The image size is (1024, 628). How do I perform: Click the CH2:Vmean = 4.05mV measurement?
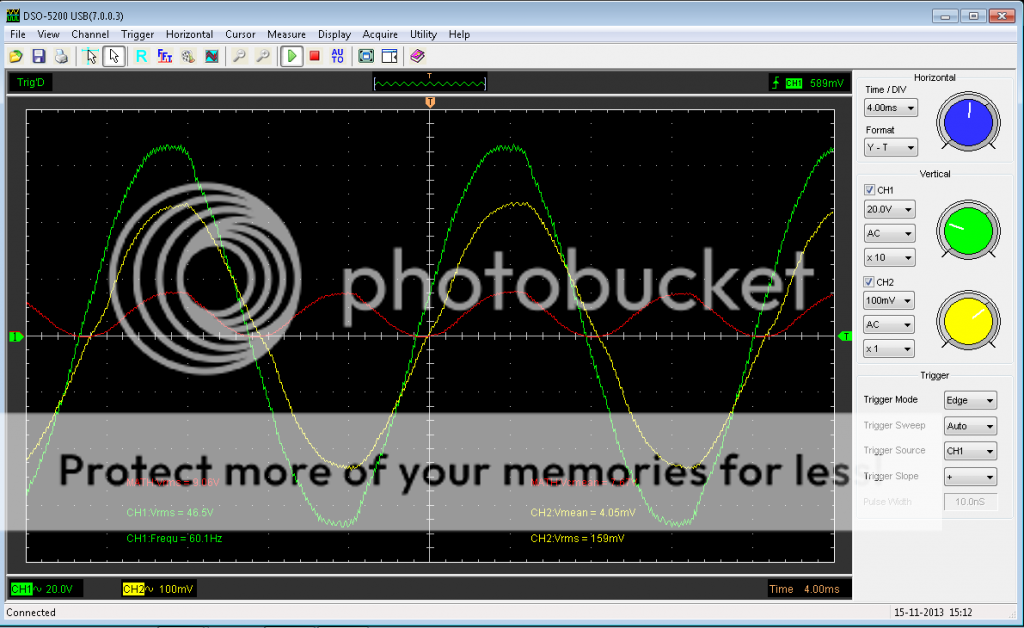point(583,513)
